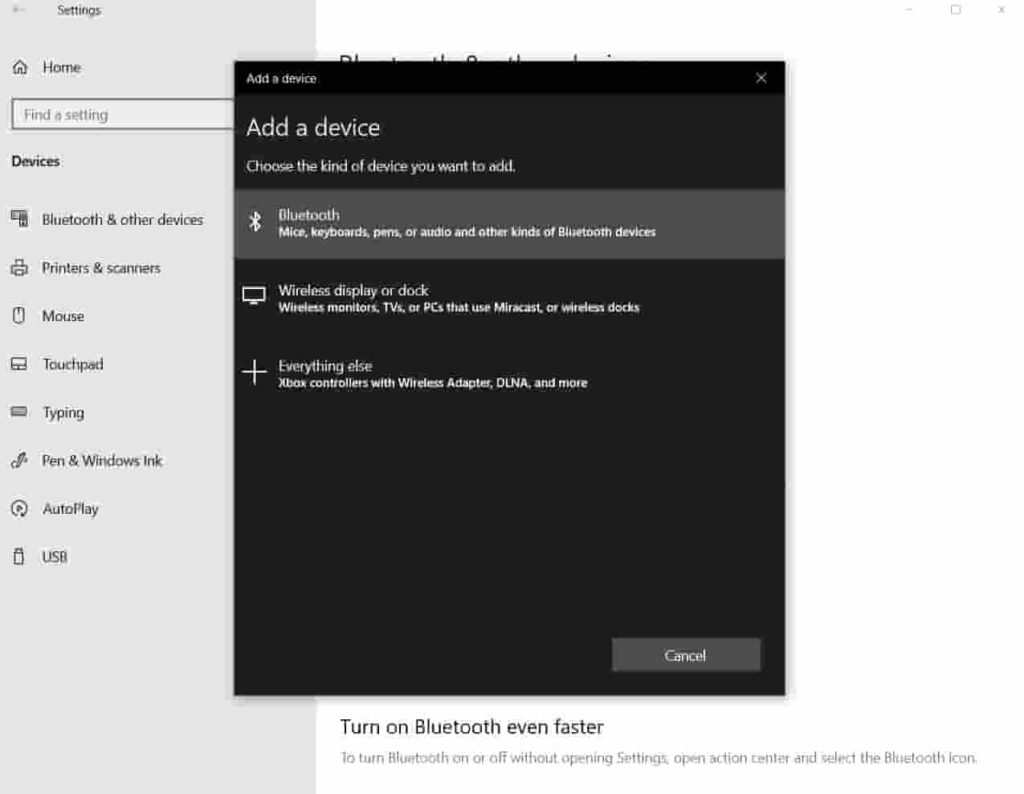The image size is (1024, 794).
Task: Click the AutoPlay icon in sidebar
Action: pyautogui.click(x=20, y=509)
